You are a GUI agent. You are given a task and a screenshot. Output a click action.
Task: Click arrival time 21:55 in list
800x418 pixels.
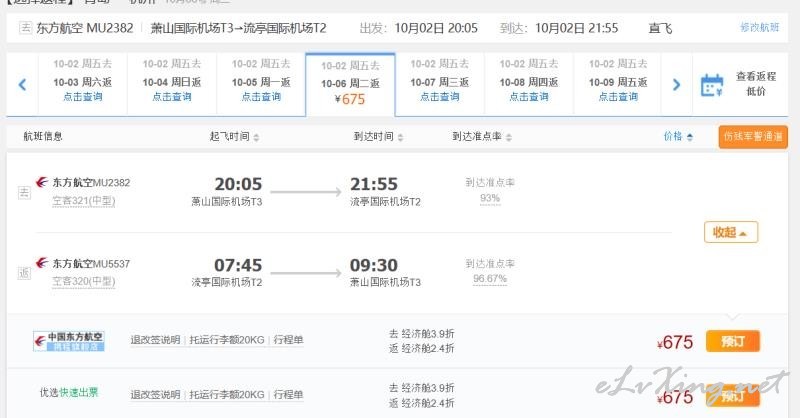[373, 184]
